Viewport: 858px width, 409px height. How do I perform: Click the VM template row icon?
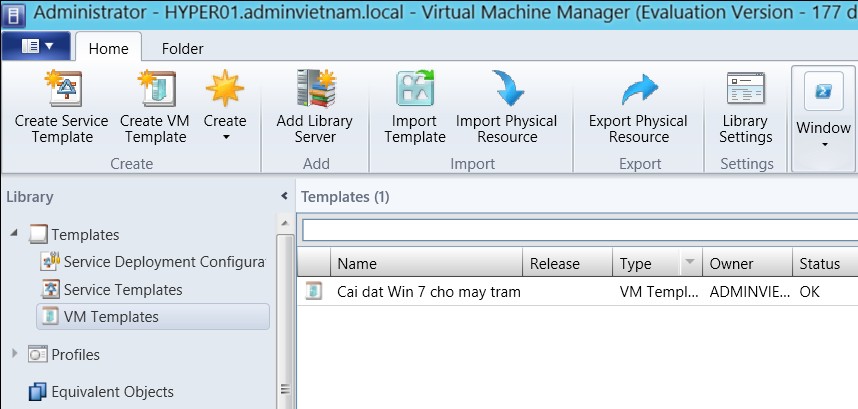[x=314, y=291]
